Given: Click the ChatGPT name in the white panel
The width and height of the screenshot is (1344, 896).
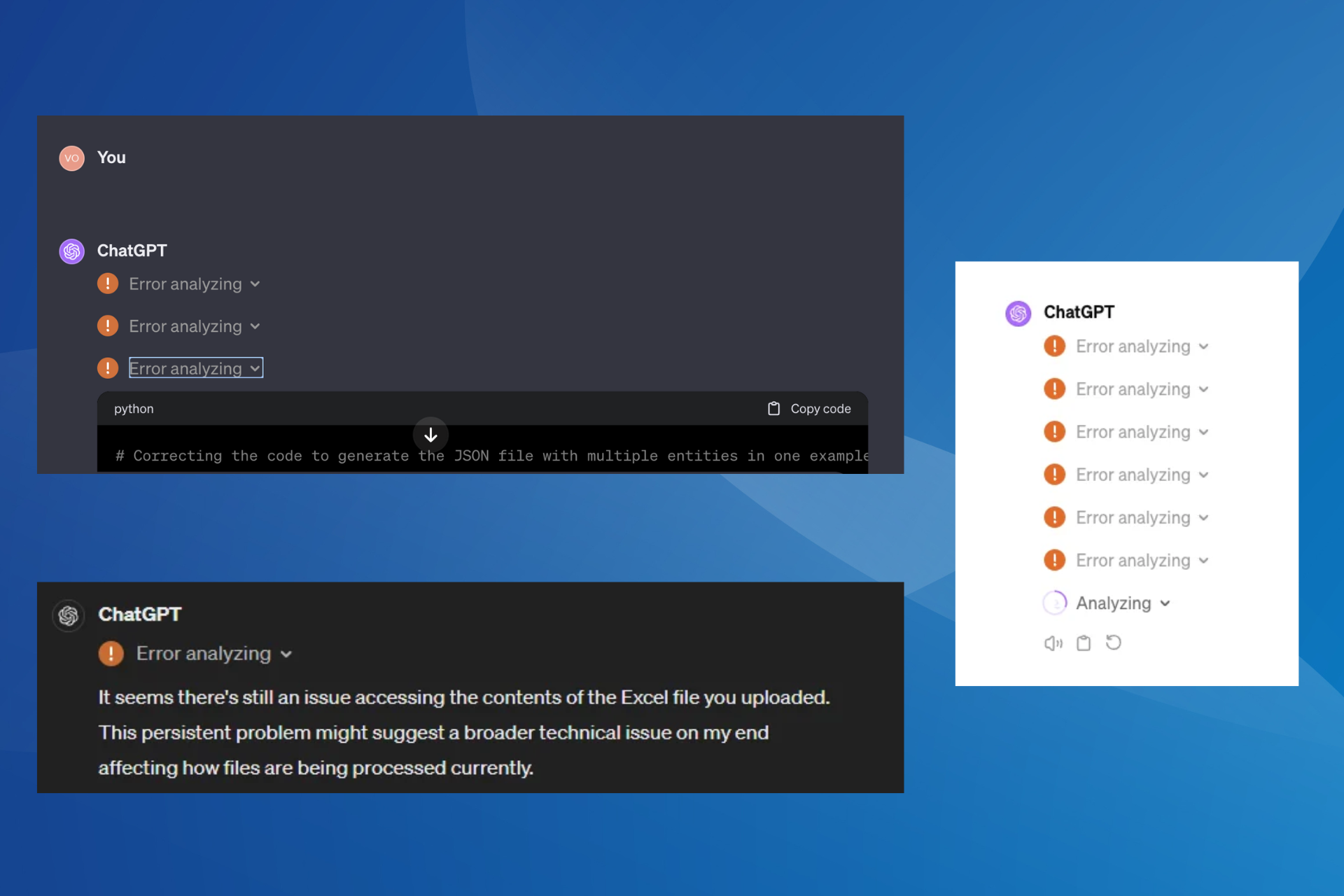Looking at the screenshot, I should tap(1079, 312).
